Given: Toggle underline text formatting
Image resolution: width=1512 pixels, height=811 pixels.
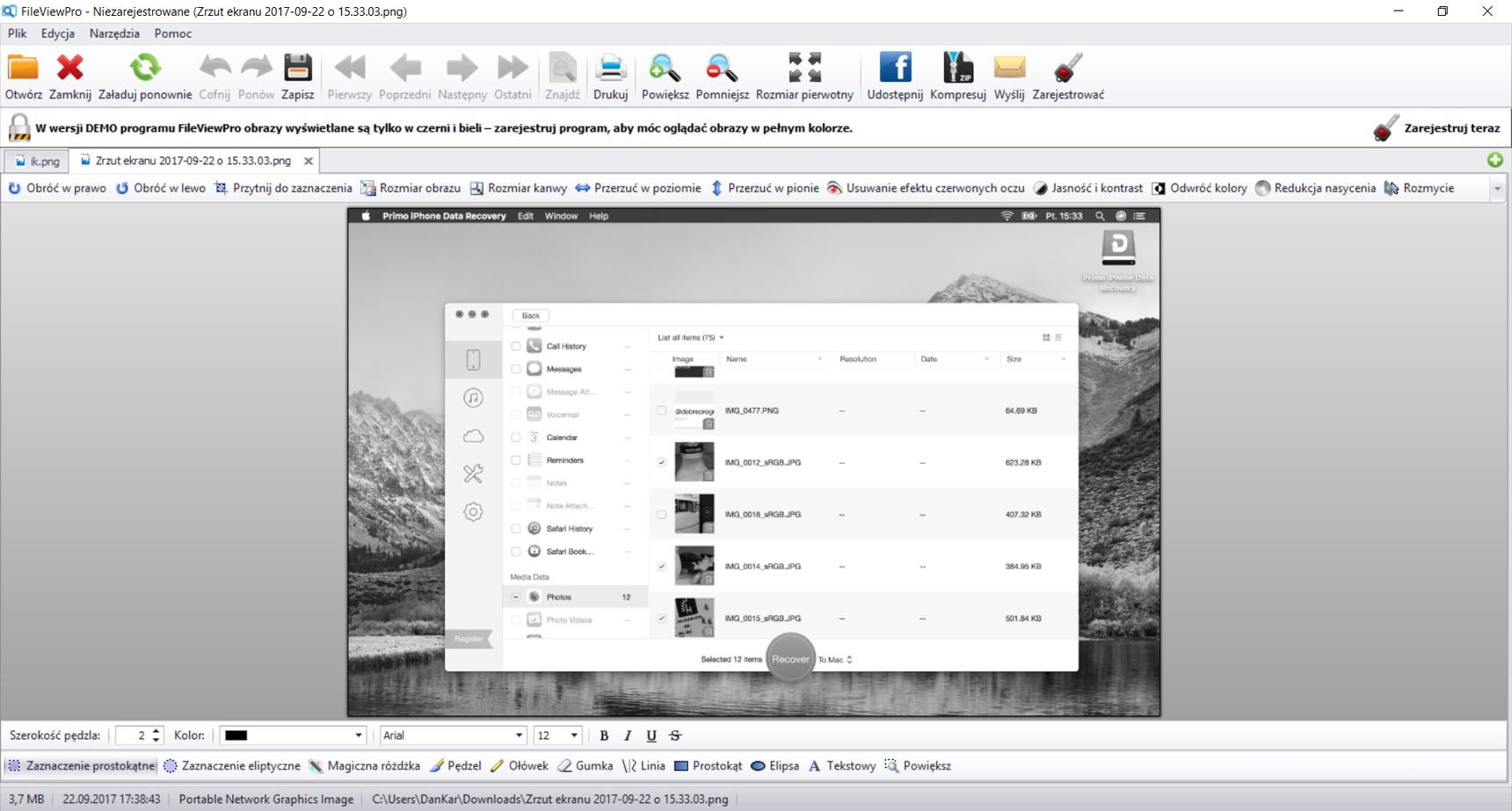Looking at the screenshot, I should pyautogui.click(x=651, y=736).
